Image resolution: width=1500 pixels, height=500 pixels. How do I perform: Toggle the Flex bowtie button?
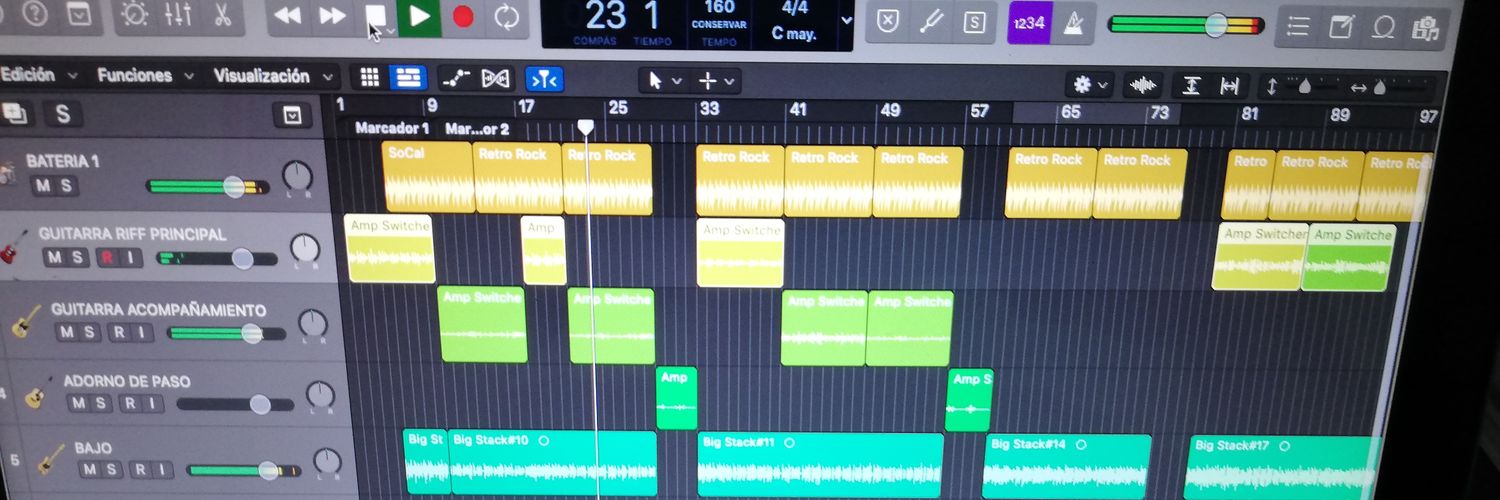pyautogui.click(x=495, y=78)
